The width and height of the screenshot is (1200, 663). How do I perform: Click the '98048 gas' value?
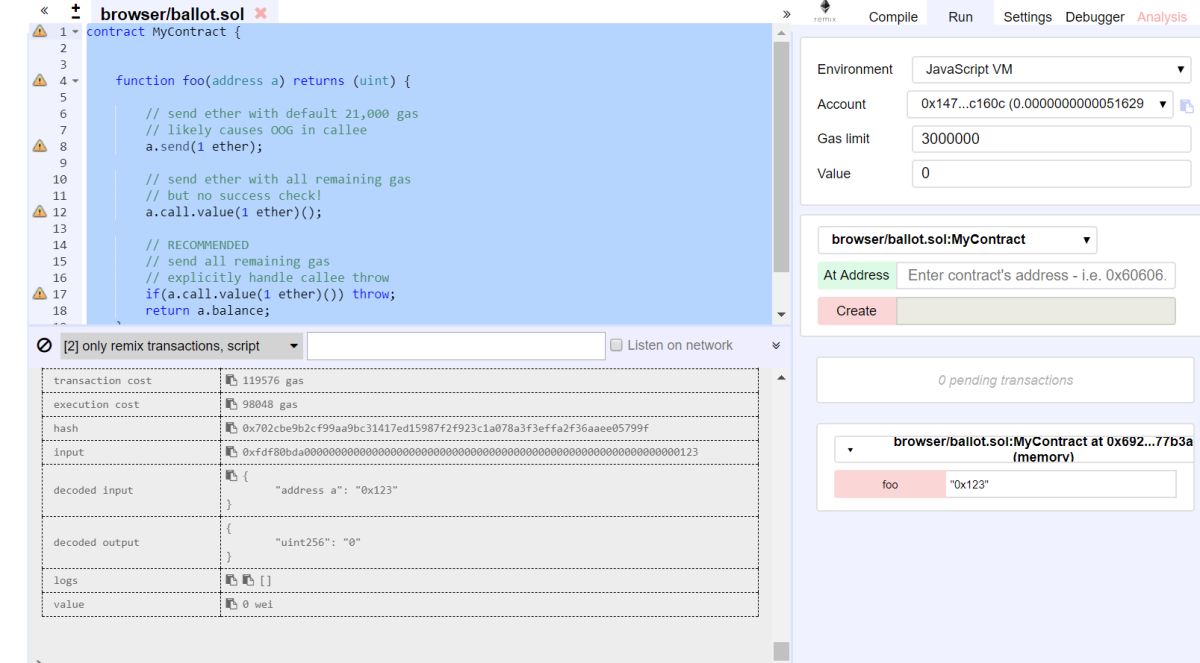pyautogui.click(x=269, y=405)
